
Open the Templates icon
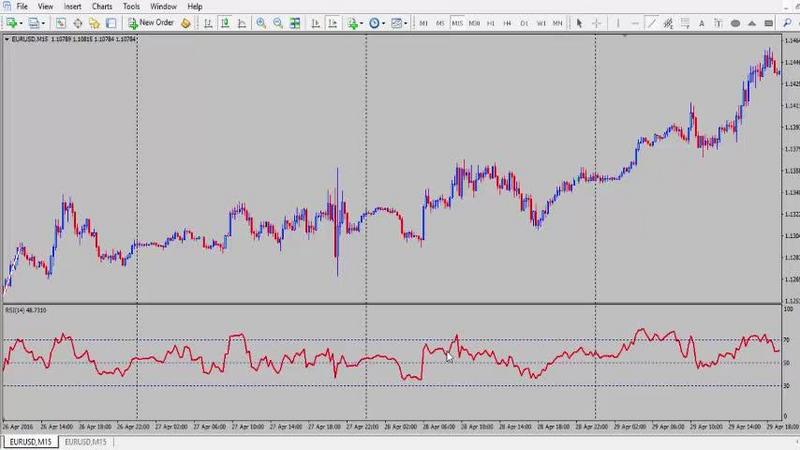[x=396, y=23]
